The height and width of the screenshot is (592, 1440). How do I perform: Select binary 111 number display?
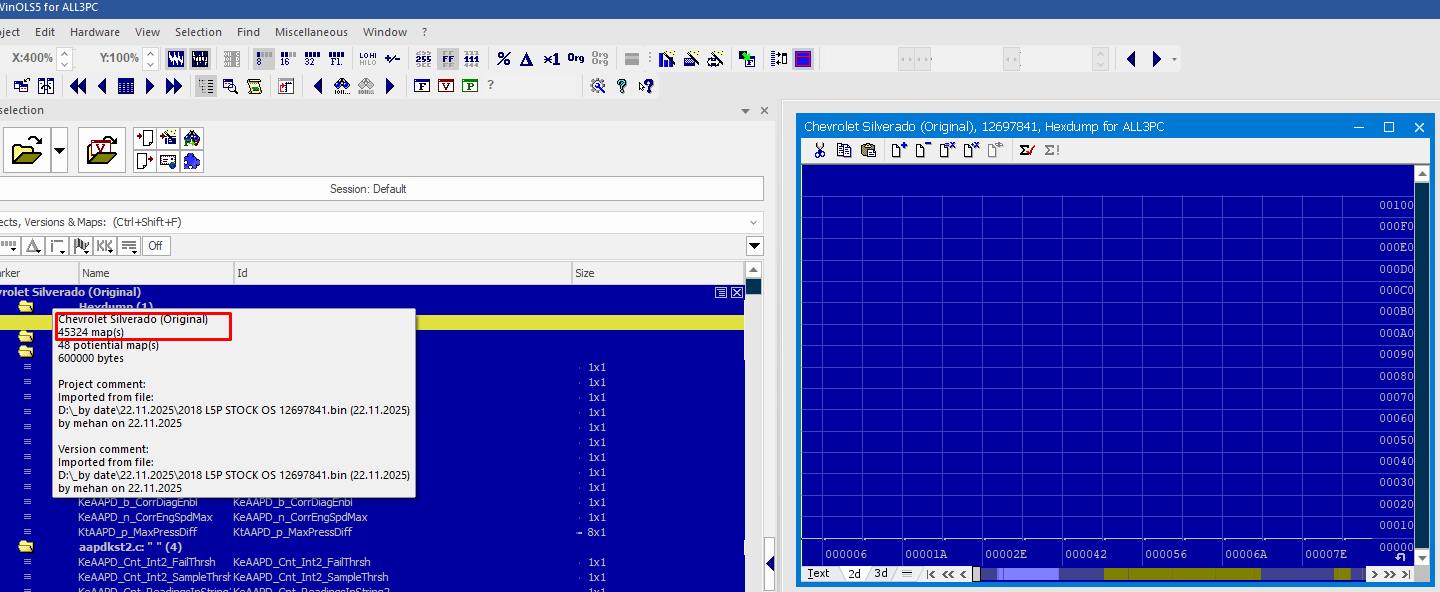point(472,59)
